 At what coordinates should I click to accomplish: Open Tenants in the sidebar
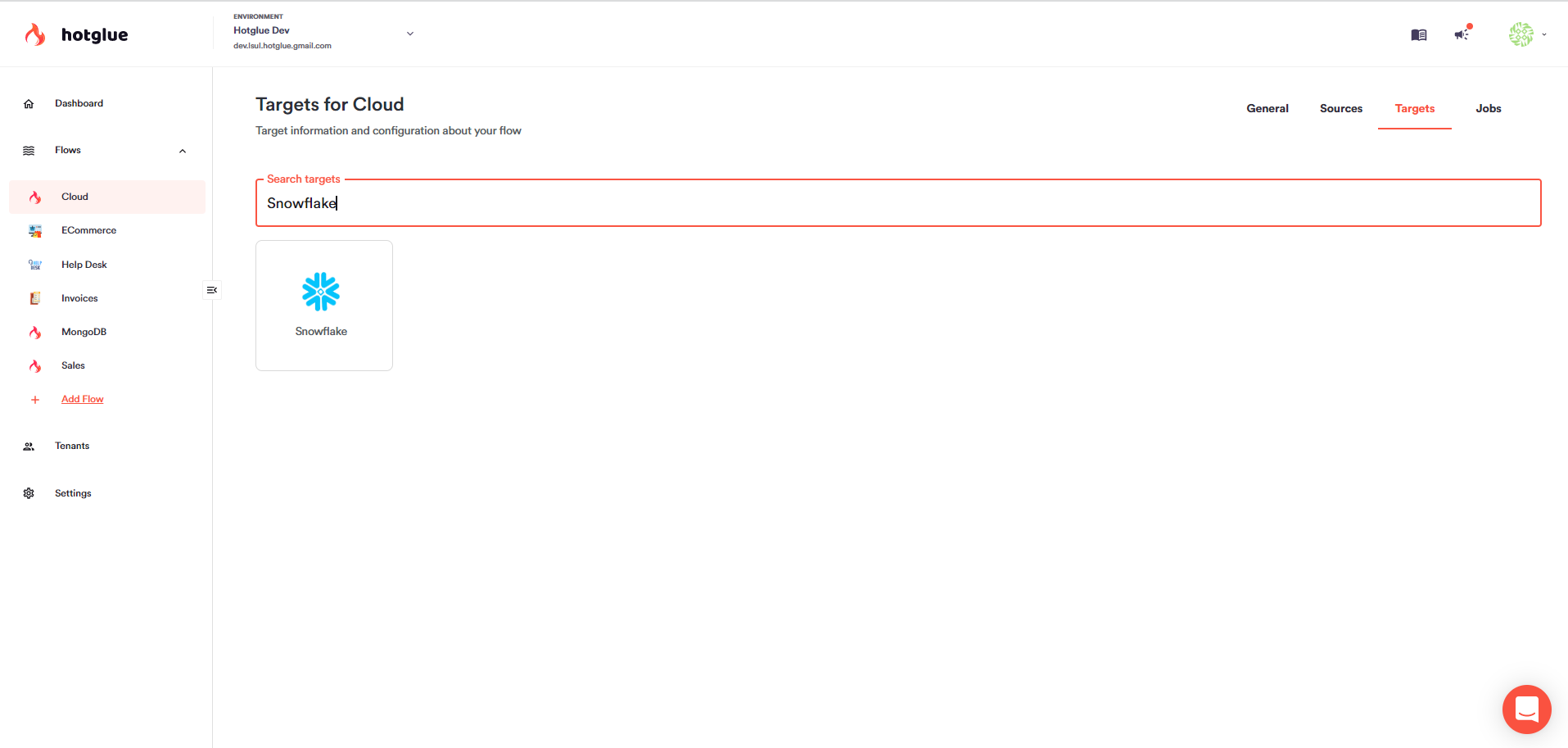(72, 446)
